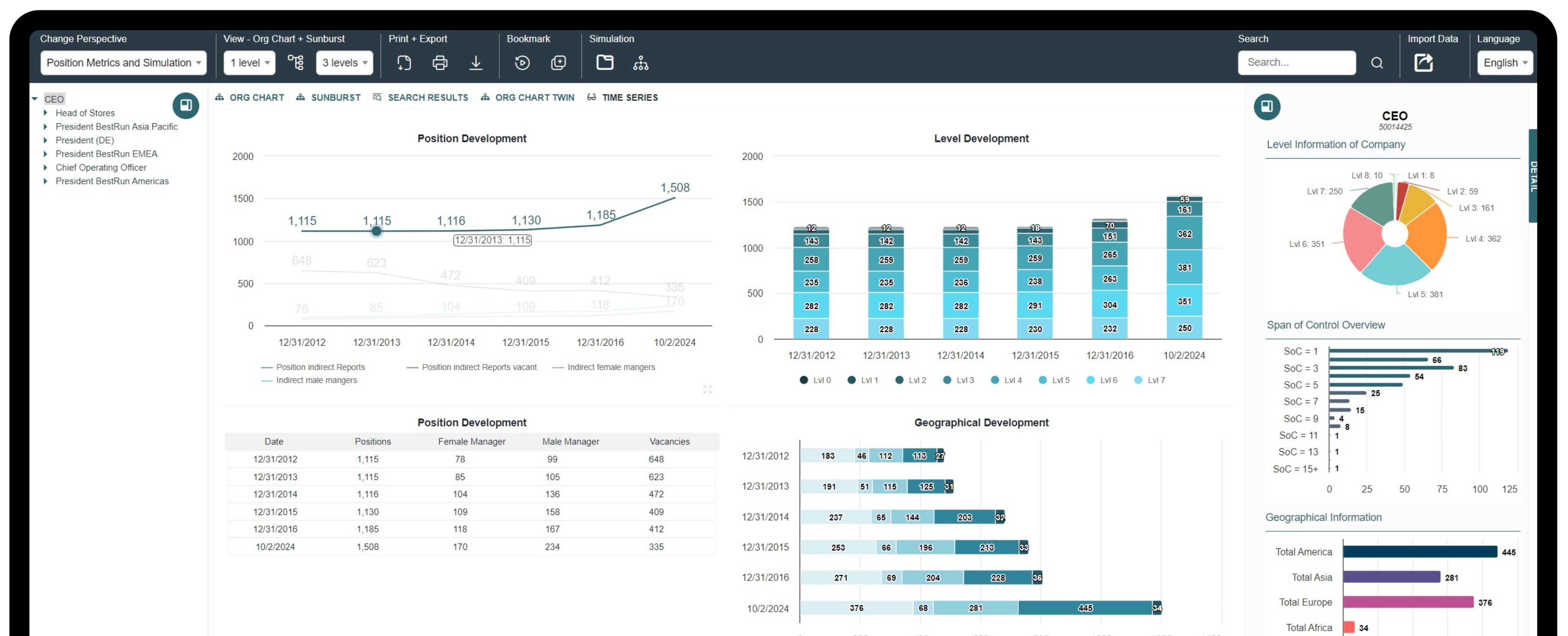Toggle Lvl 1 legend in Level Development
Image resolution: width=1568 pixels, height=636 pixels.
tap(862, 380)
